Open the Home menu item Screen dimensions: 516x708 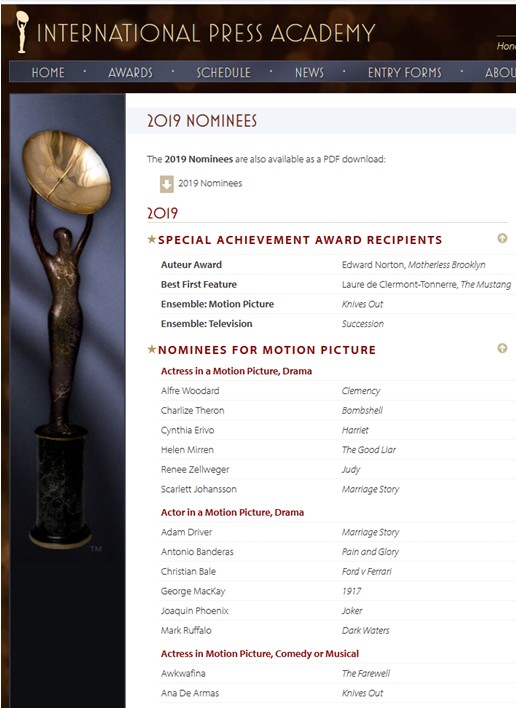[x=48, y=72]
